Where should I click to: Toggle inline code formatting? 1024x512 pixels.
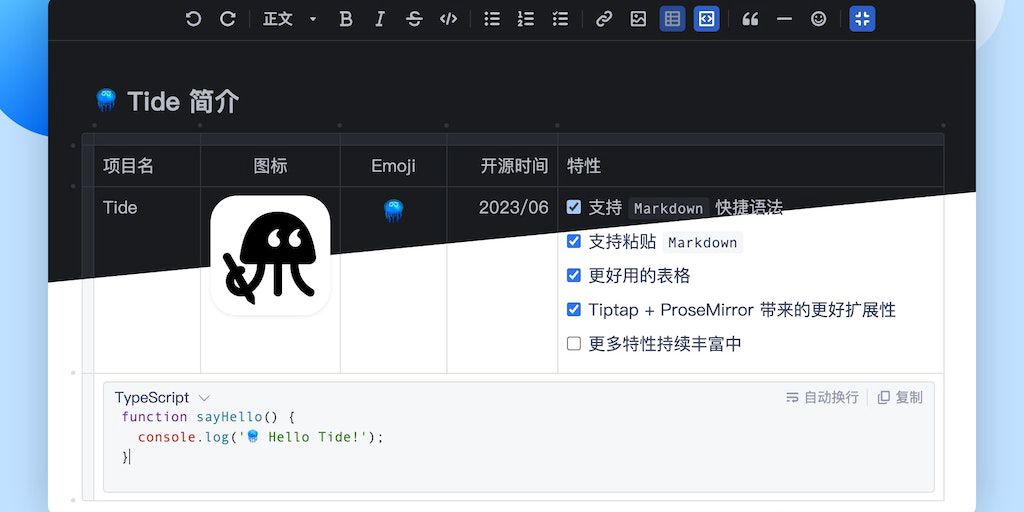coord(448,19)
